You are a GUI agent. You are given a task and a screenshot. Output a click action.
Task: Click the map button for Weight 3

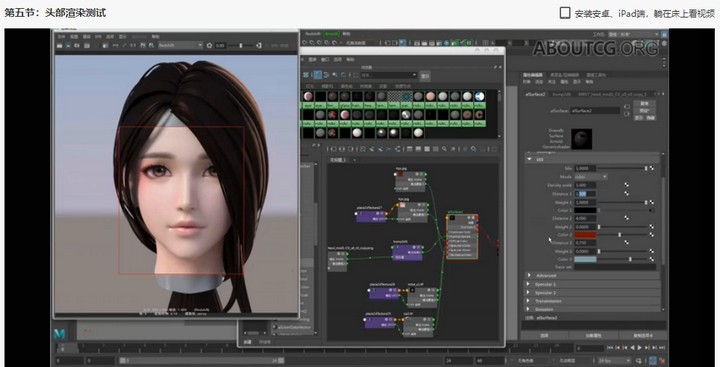pyautogui.click(x=652, y=251)
